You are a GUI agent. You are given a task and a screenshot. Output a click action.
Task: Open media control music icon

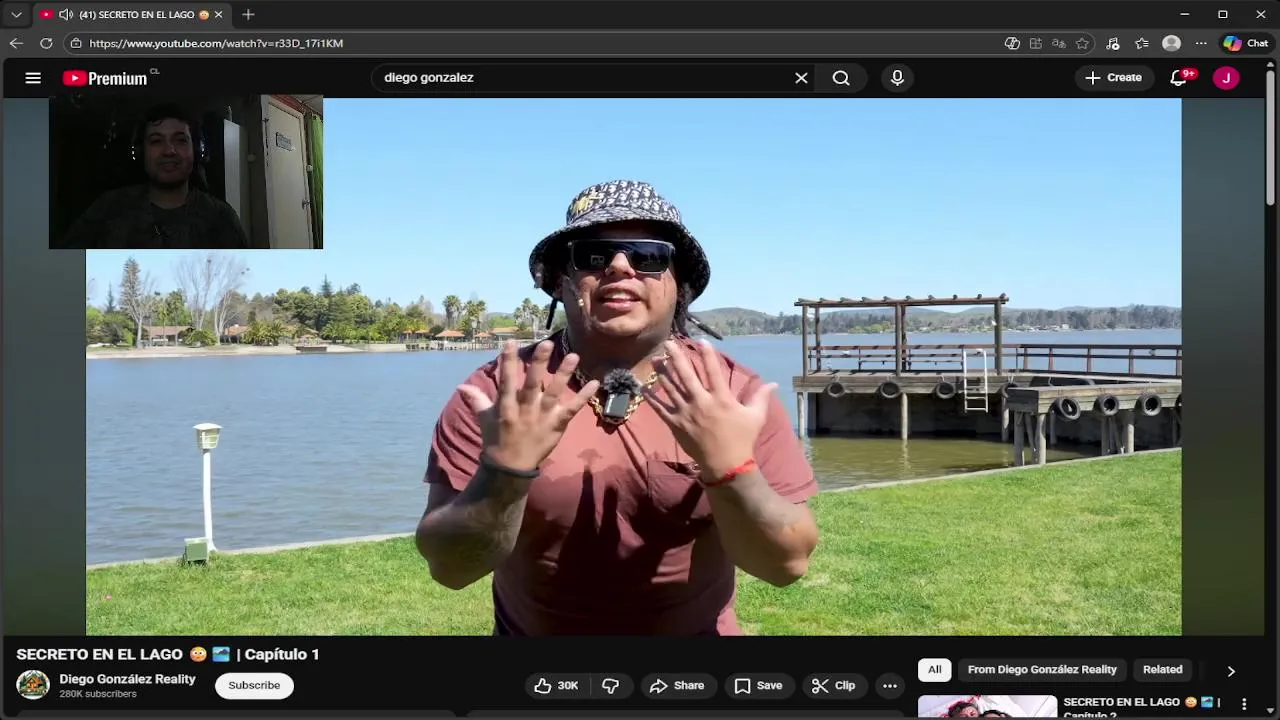(1113, 43)
